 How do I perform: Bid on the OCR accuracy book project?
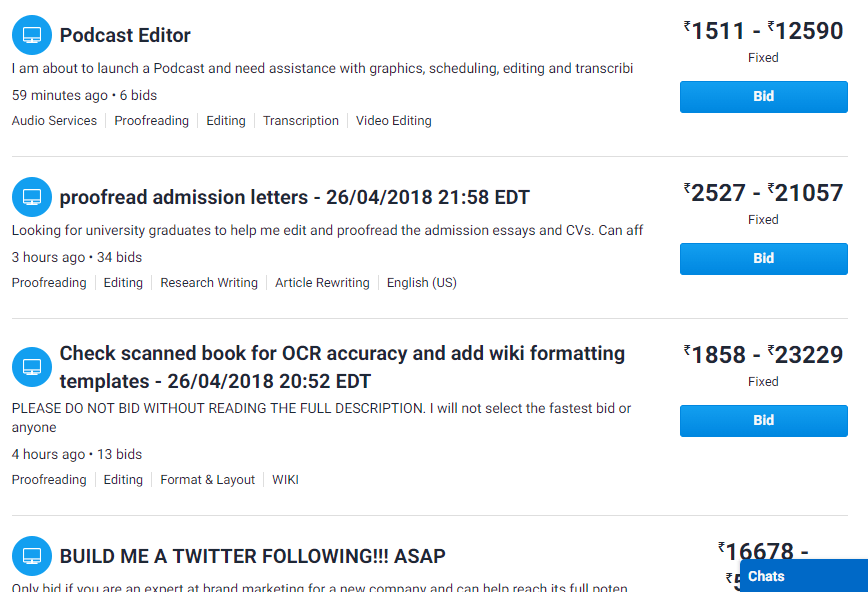pos(763,421)
